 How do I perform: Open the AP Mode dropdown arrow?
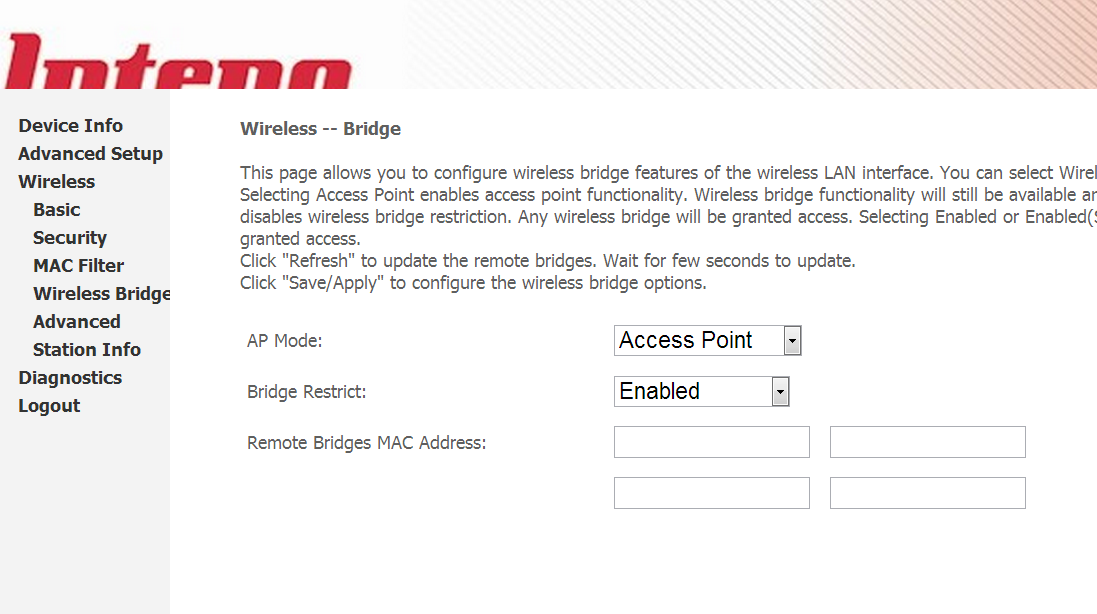(792, 341)
